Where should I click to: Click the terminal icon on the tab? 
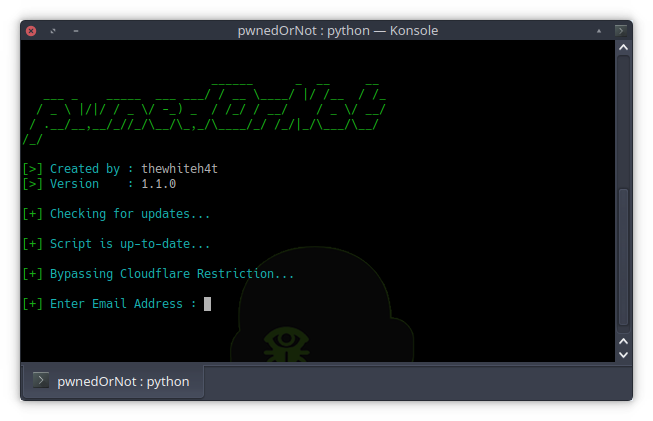[x=41, y=380]
